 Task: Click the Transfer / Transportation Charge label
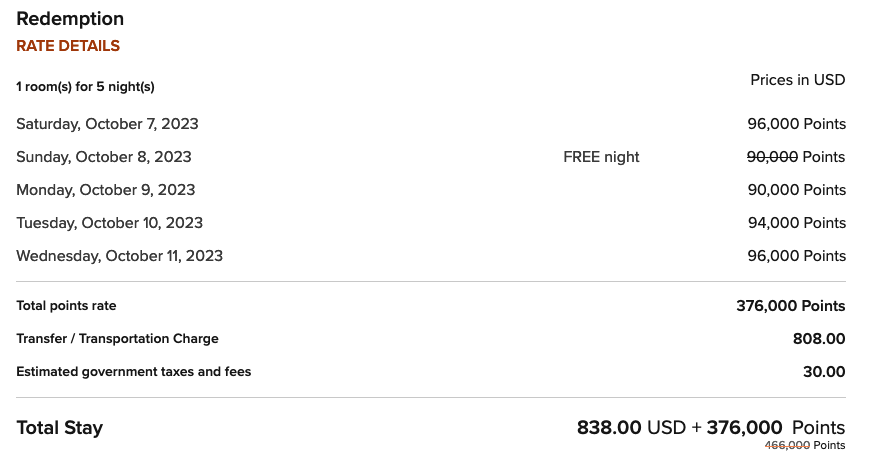pyautogui.click(x=117, y=339)
